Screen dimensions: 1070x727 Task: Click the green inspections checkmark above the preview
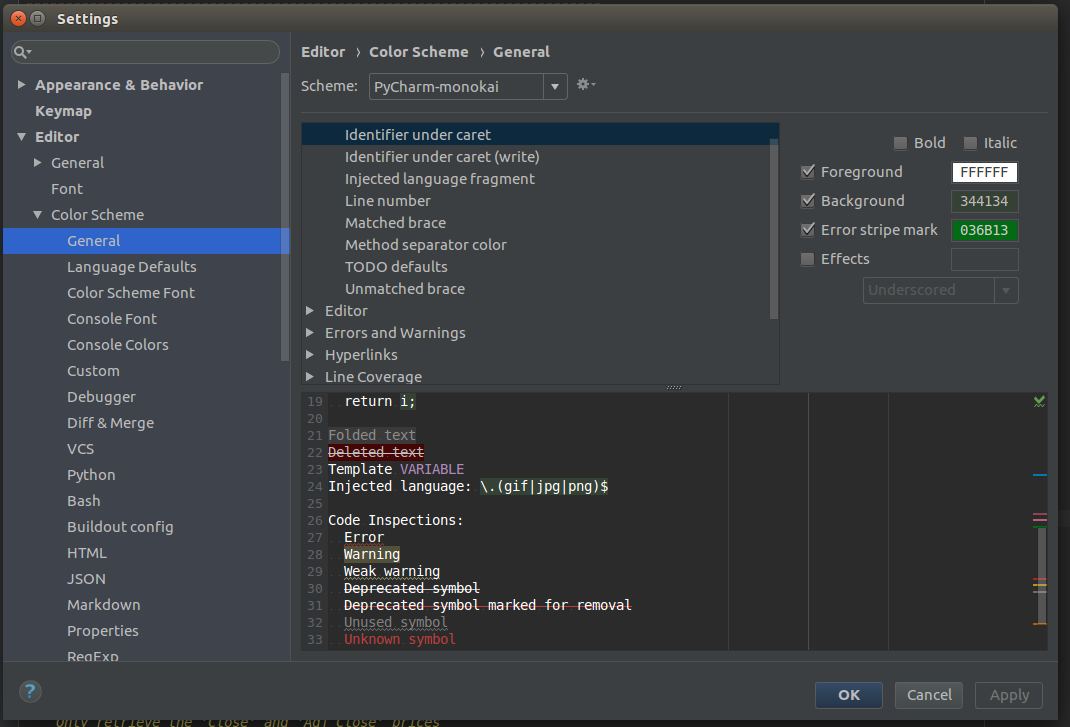click(x=1039, y=400)
